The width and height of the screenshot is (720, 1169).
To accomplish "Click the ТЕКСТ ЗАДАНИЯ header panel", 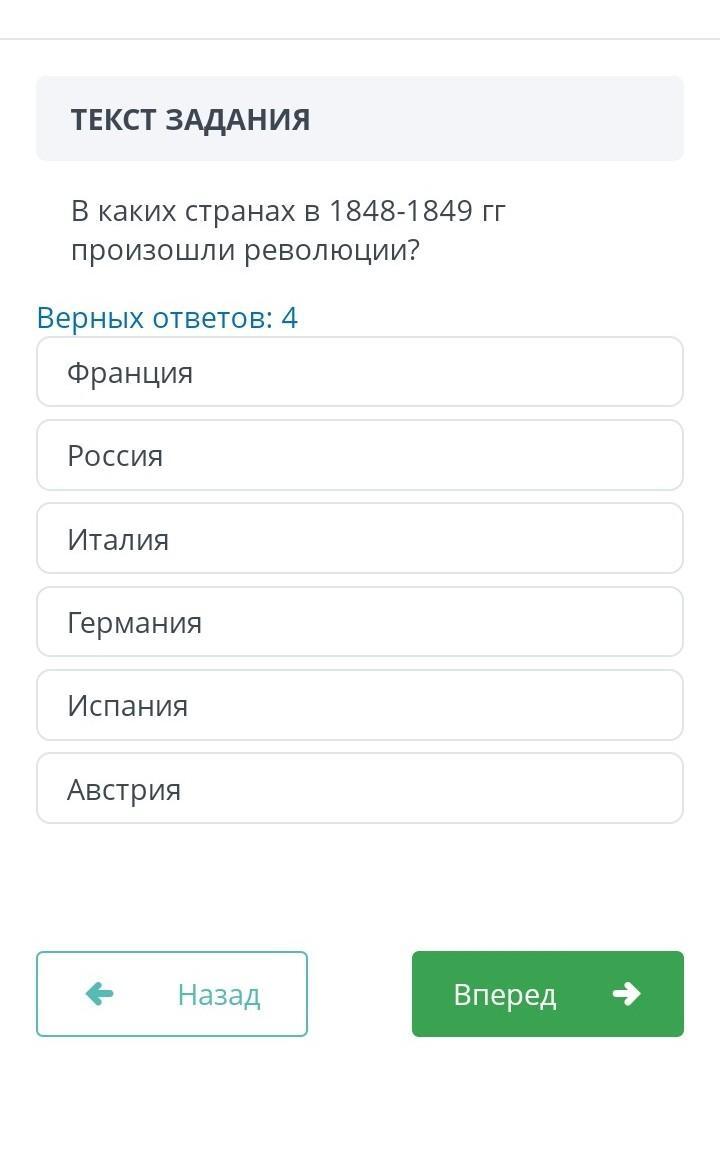I will click(x=360, y=119).
